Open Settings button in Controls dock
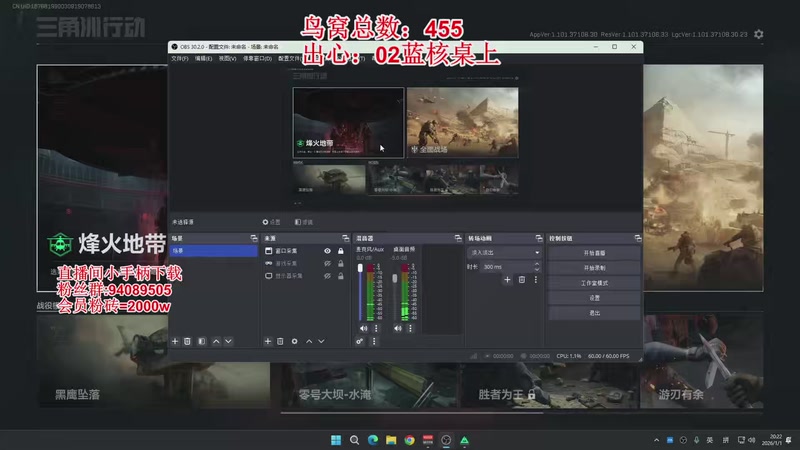This screenshot has height=450, width=800. click(594, 297)
